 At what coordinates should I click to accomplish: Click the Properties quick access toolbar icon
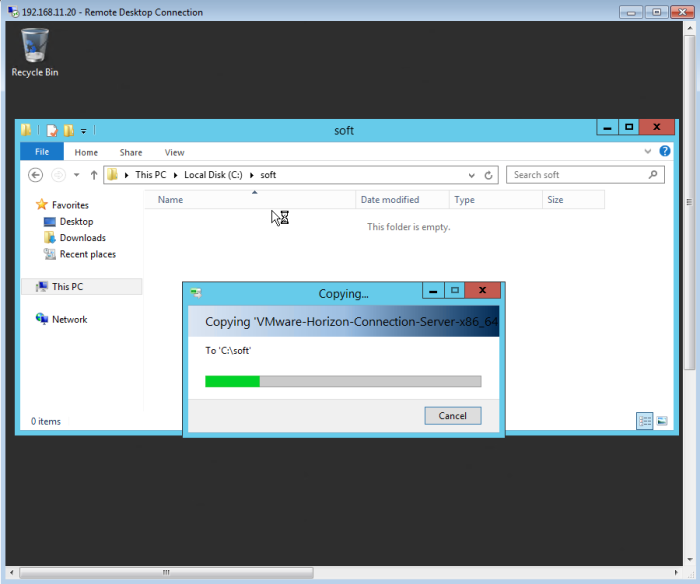52,130
